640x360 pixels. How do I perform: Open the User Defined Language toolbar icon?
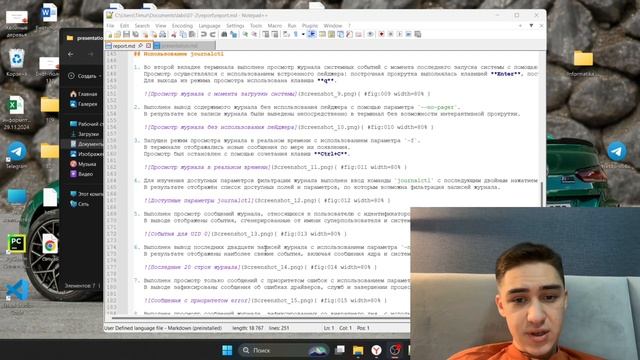(x=322, y=34)
